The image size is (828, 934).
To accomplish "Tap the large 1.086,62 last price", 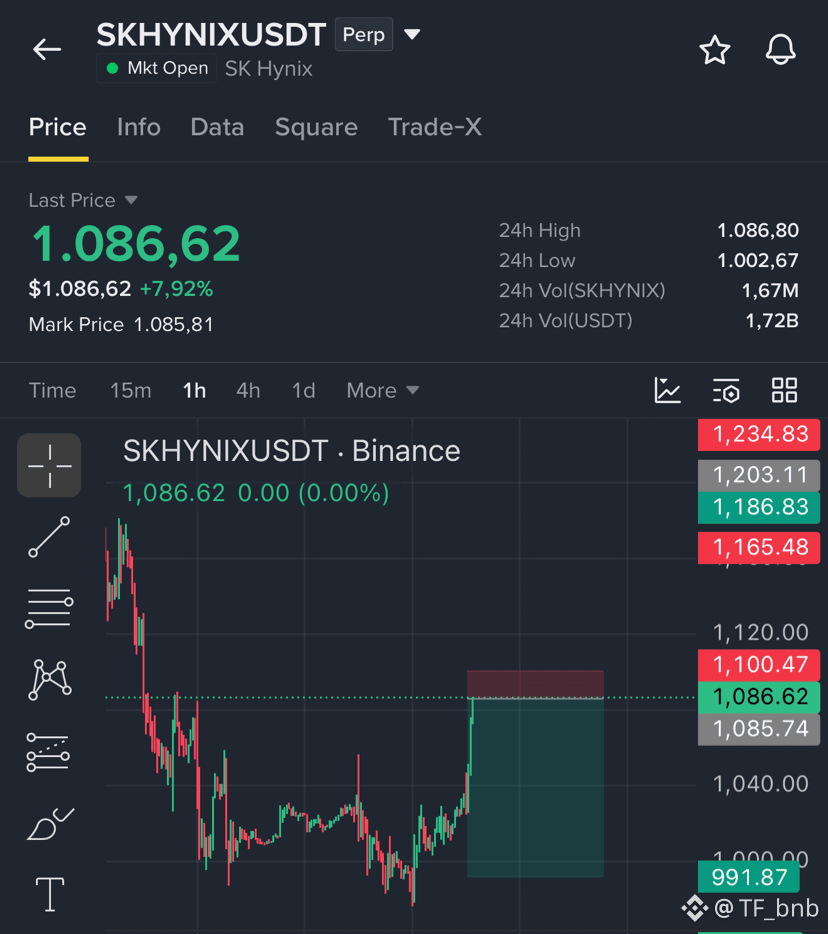I will point(135,244).
